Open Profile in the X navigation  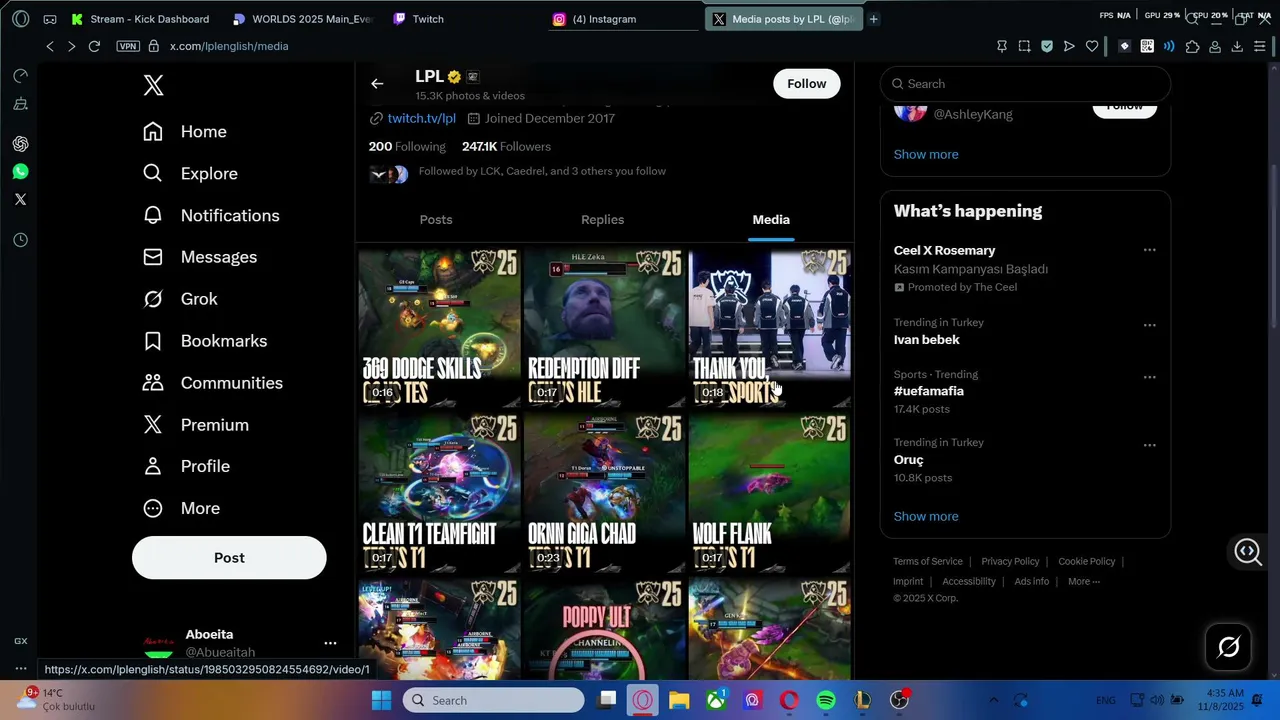[x=187, y=466]
